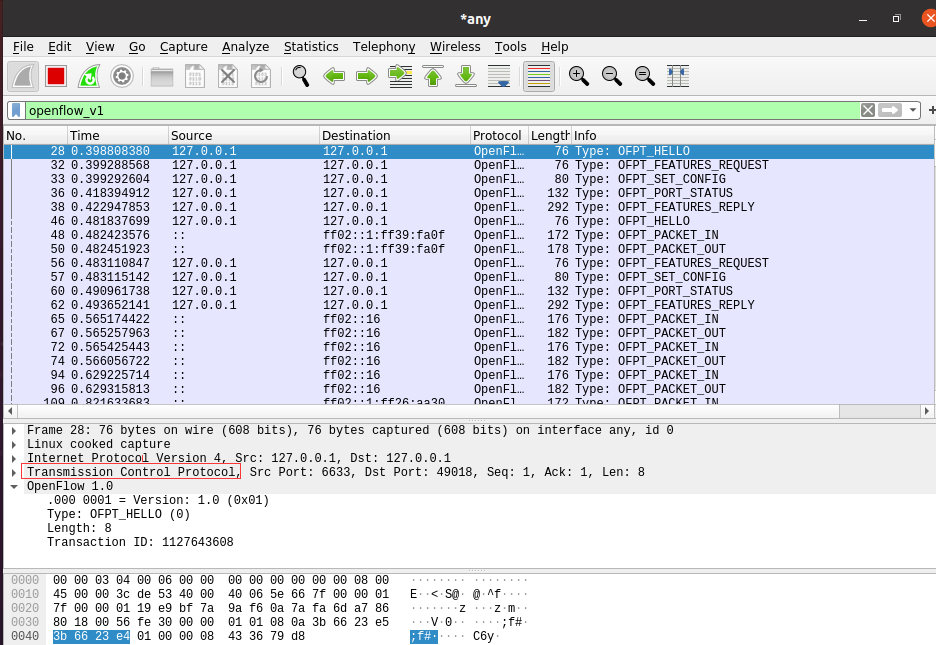Screen dimensions: 936x645
Task: Click the Find a packet magnifier icon
Action: point(300,76)
